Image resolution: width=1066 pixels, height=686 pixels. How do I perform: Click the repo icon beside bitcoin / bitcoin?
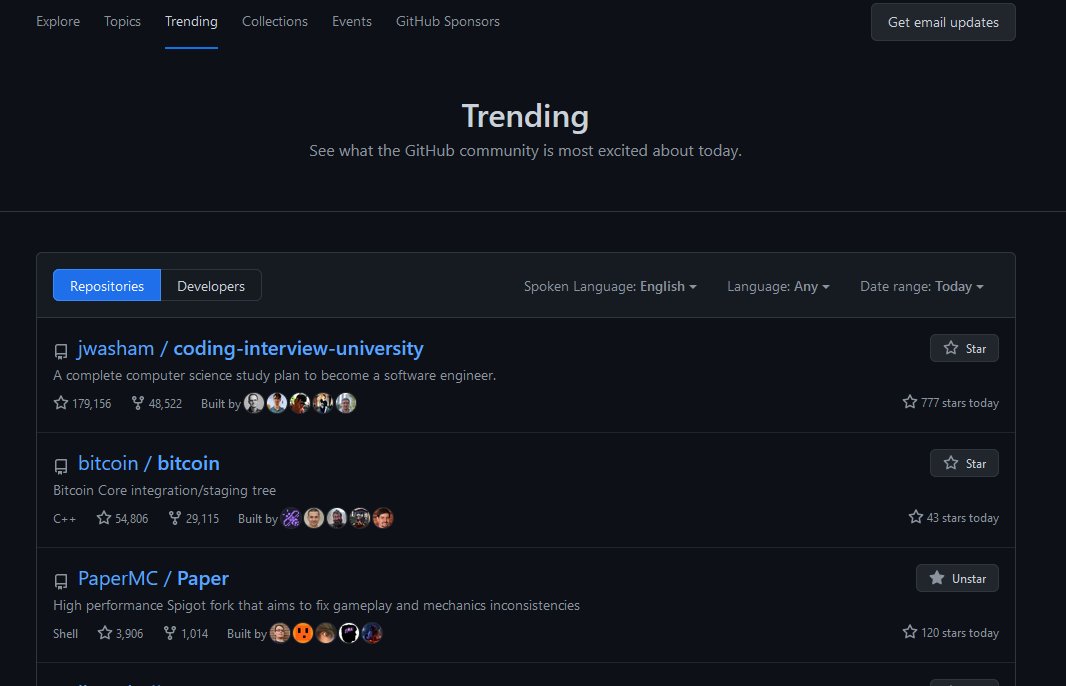(61, 466)
